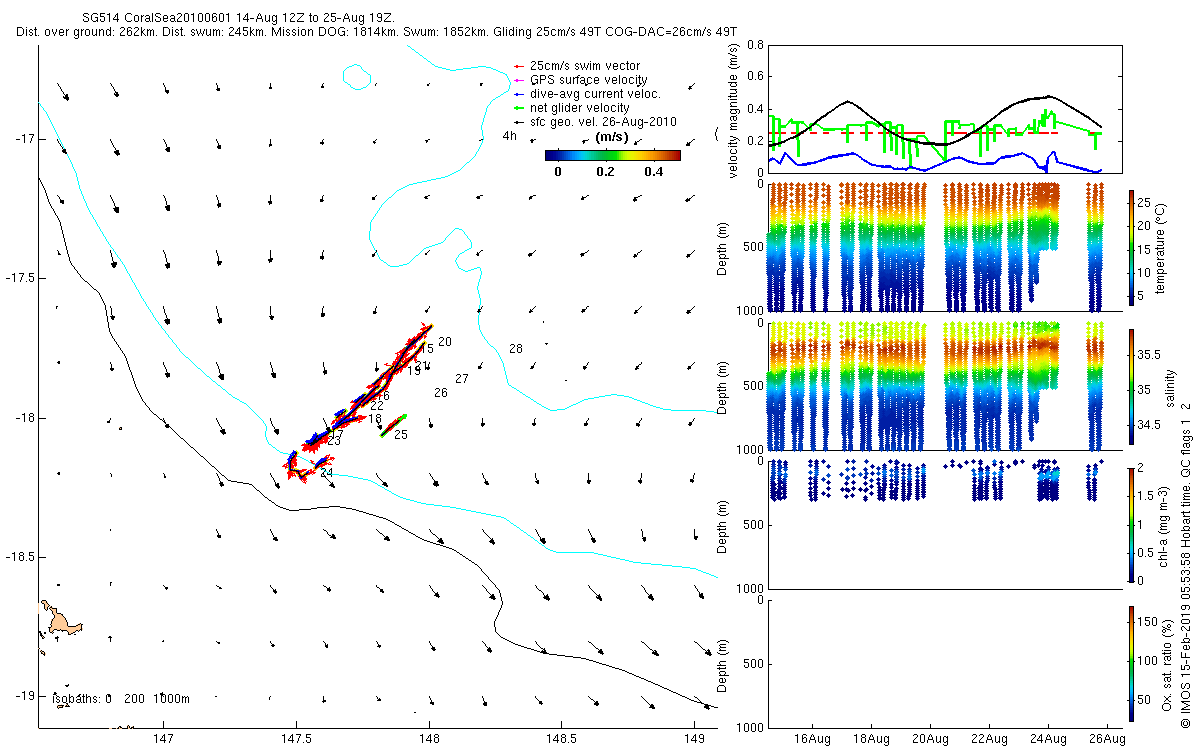The image size is (1200, 750).
Task: Click the chl-a (mg m-3) colorbar
Action: coord(1132,524)
